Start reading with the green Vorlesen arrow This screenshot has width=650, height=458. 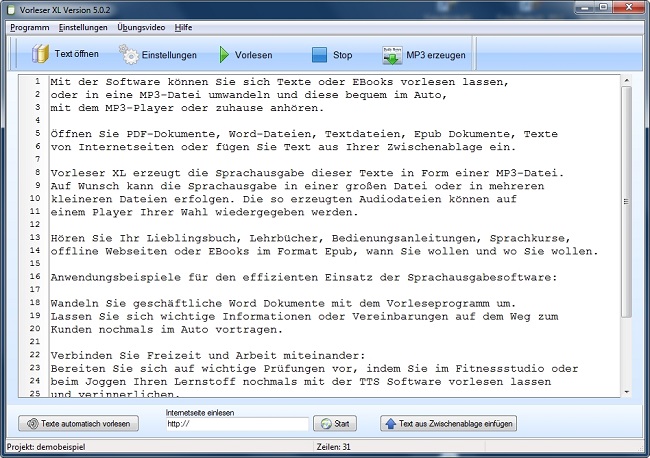[225, 55]
